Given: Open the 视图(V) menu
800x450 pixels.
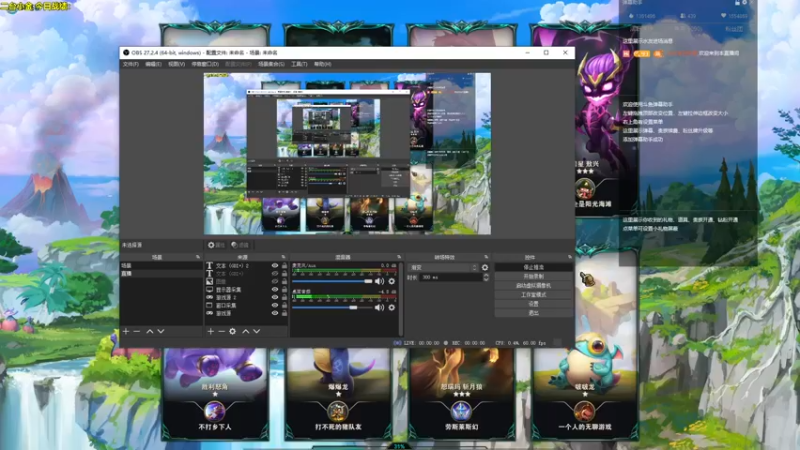Looking at the screenshot, I should tap(176, 64).
